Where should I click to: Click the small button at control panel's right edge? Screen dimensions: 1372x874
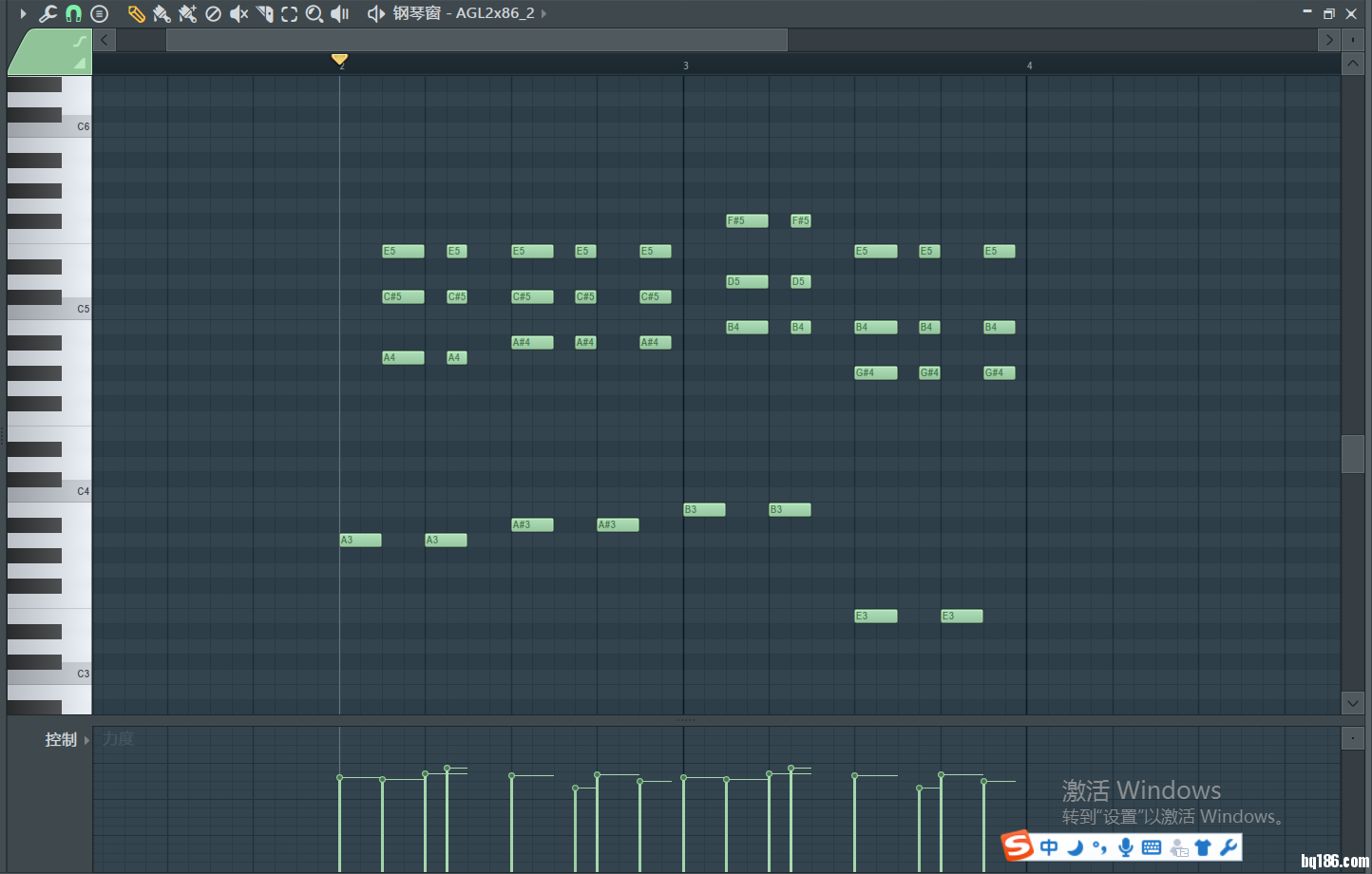click(1352, 738)
